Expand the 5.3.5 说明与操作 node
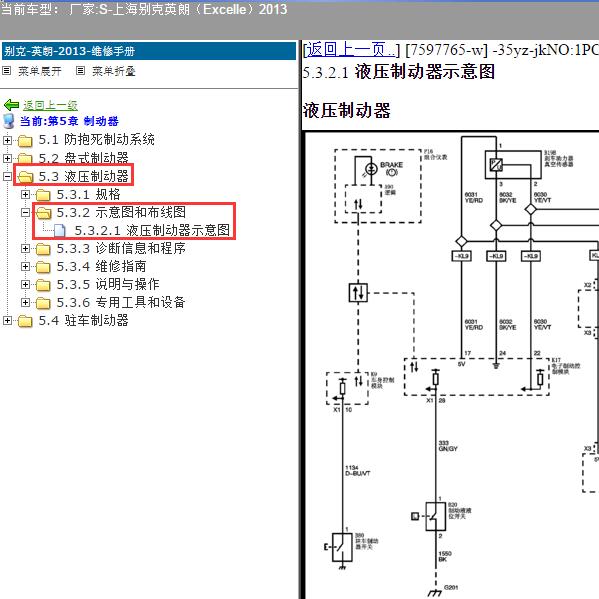This screenshot has width=599, height=599. click(25, 285)
